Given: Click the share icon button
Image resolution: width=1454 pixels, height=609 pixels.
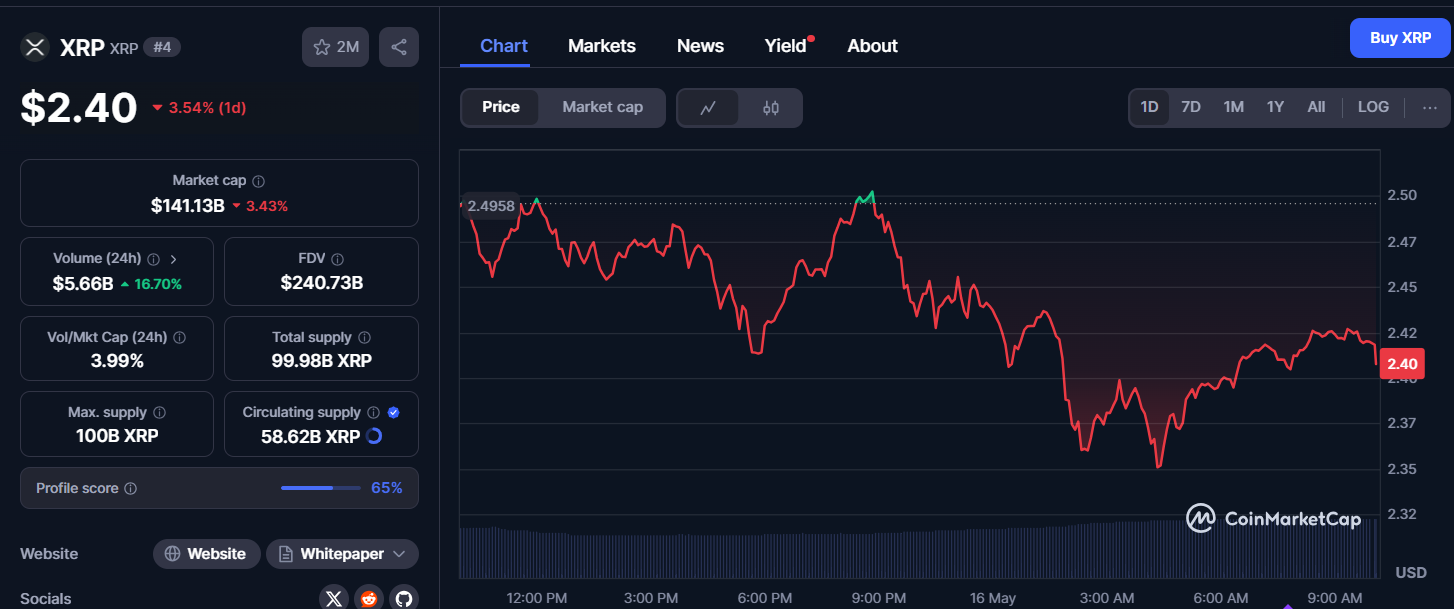Looking at the screenshot, I should [x=399, y=47].
